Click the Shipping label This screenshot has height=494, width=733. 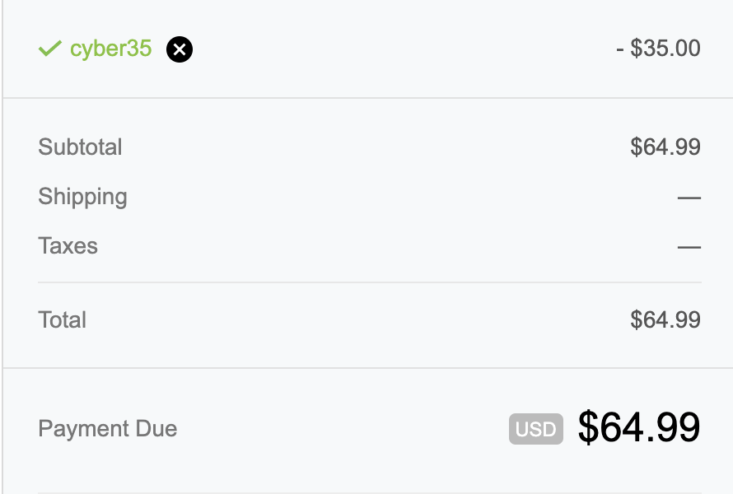[83, 197]
